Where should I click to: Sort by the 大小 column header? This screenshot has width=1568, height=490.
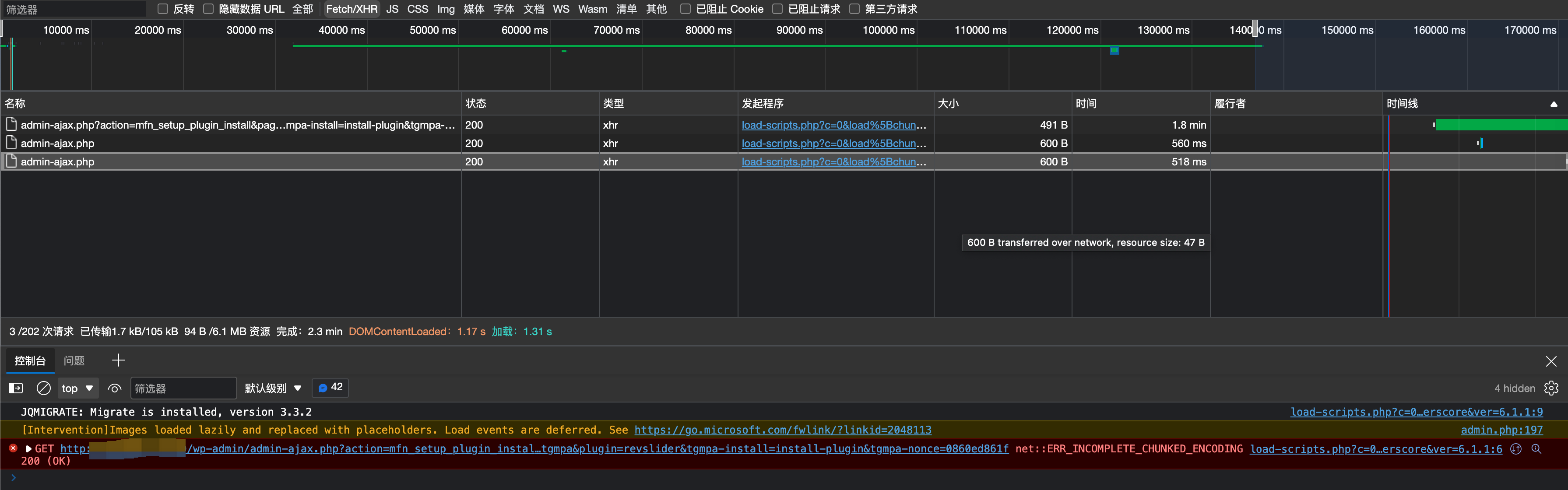click(1002, 104)
